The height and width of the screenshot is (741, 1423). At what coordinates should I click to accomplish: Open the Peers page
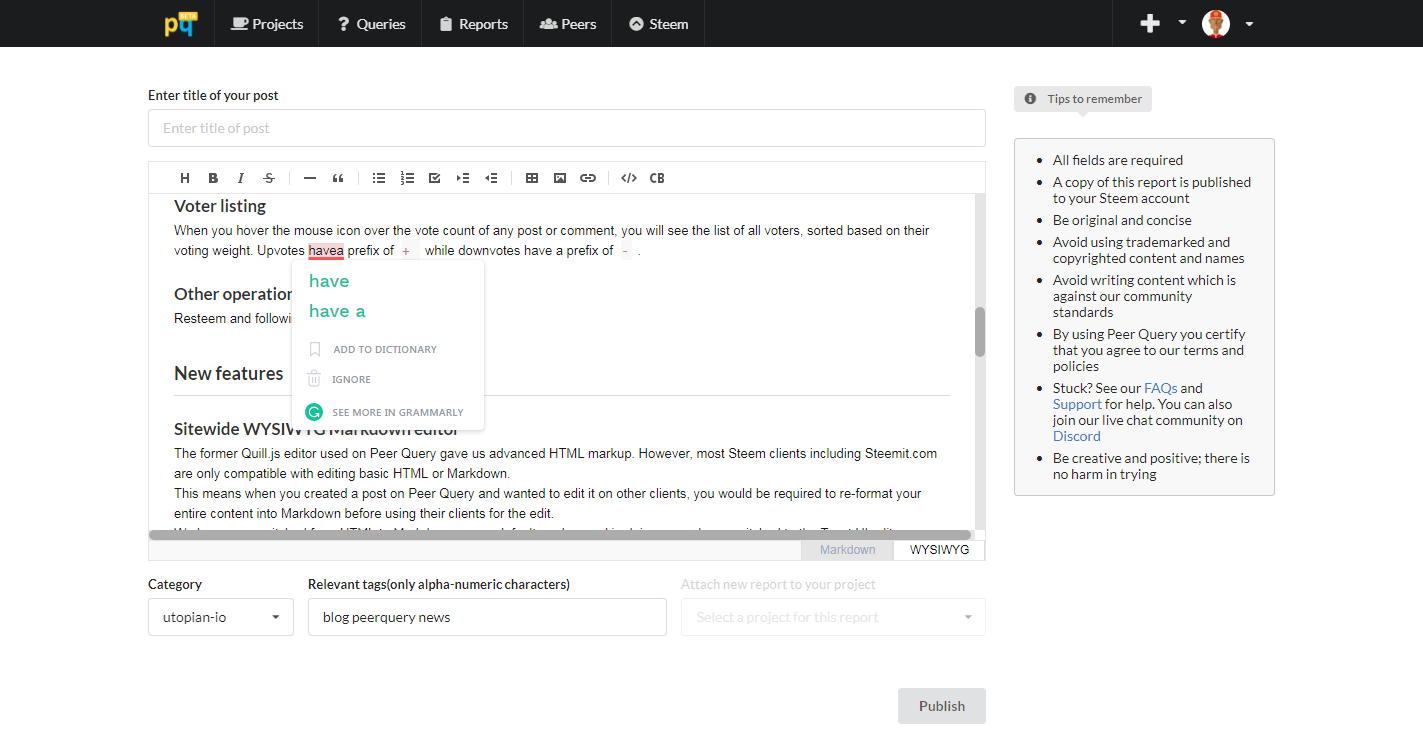(568, 24)
